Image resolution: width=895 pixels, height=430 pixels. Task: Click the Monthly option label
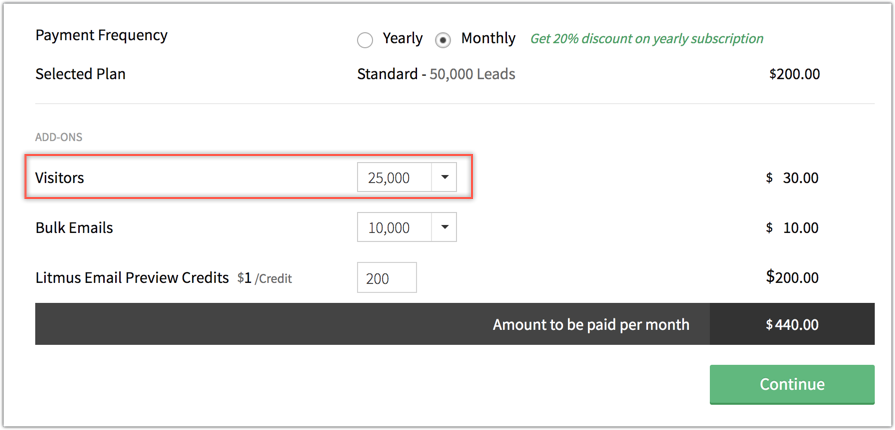pos(488,38)
